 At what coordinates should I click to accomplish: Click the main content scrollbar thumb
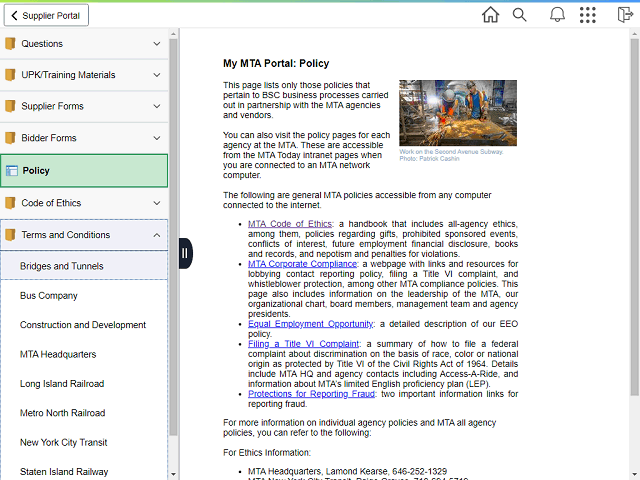[634, 217]
